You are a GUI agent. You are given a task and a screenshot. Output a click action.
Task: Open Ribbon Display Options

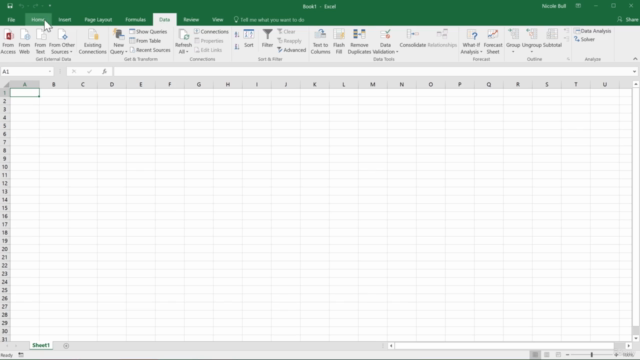(x=578, y=6)
